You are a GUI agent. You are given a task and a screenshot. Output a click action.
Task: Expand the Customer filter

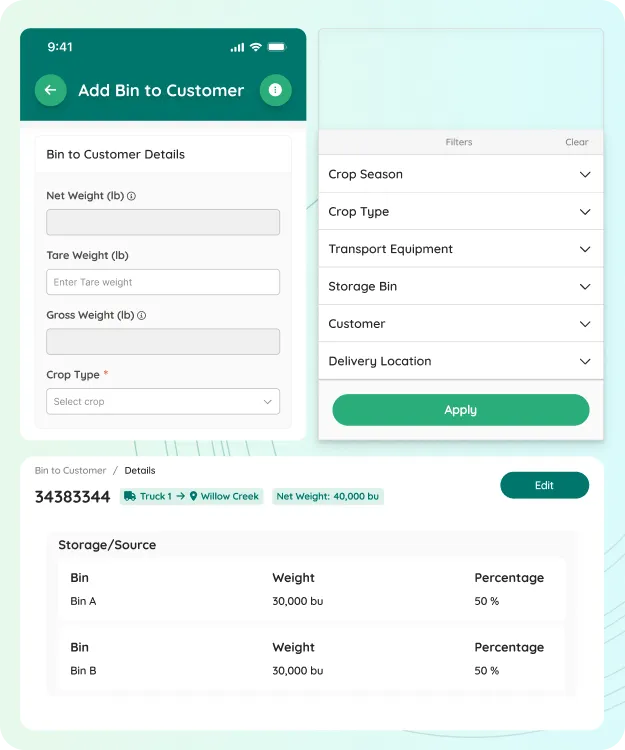click(585, 324)
